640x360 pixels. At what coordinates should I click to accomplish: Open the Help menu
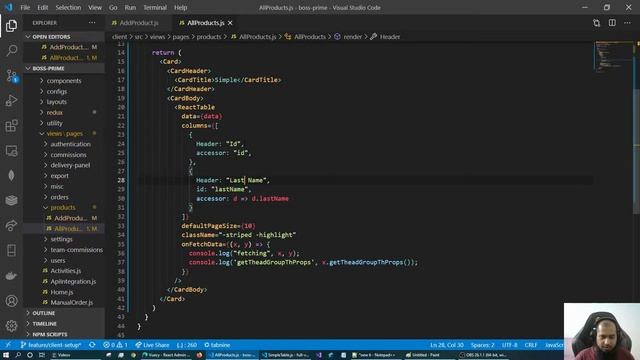(x=180, y=7)
